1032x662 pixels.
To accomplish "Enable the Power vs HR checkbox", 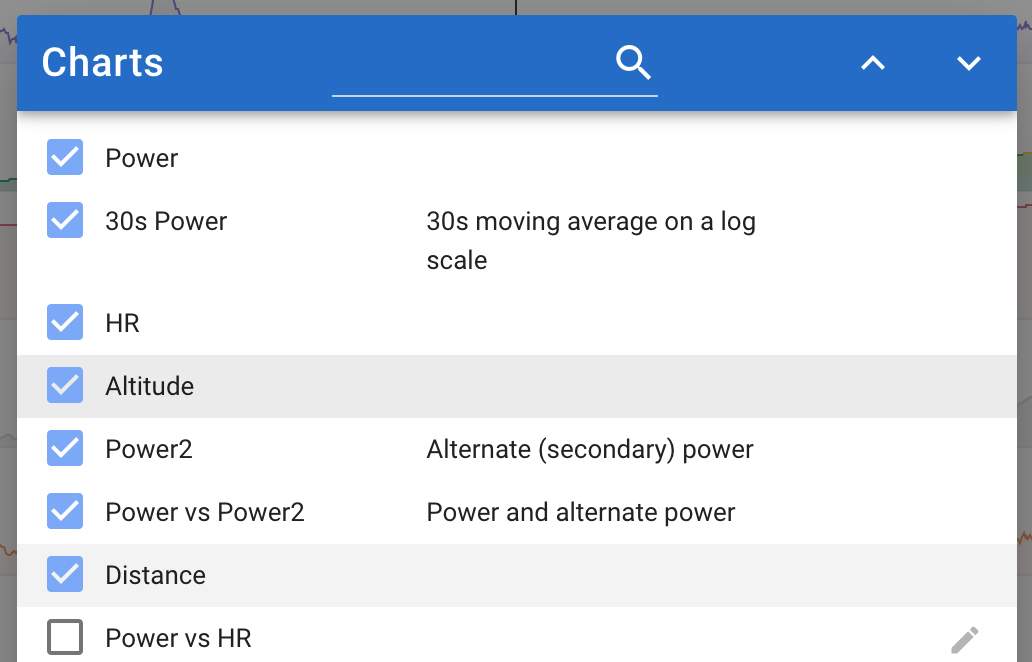I will click(65, 638).
